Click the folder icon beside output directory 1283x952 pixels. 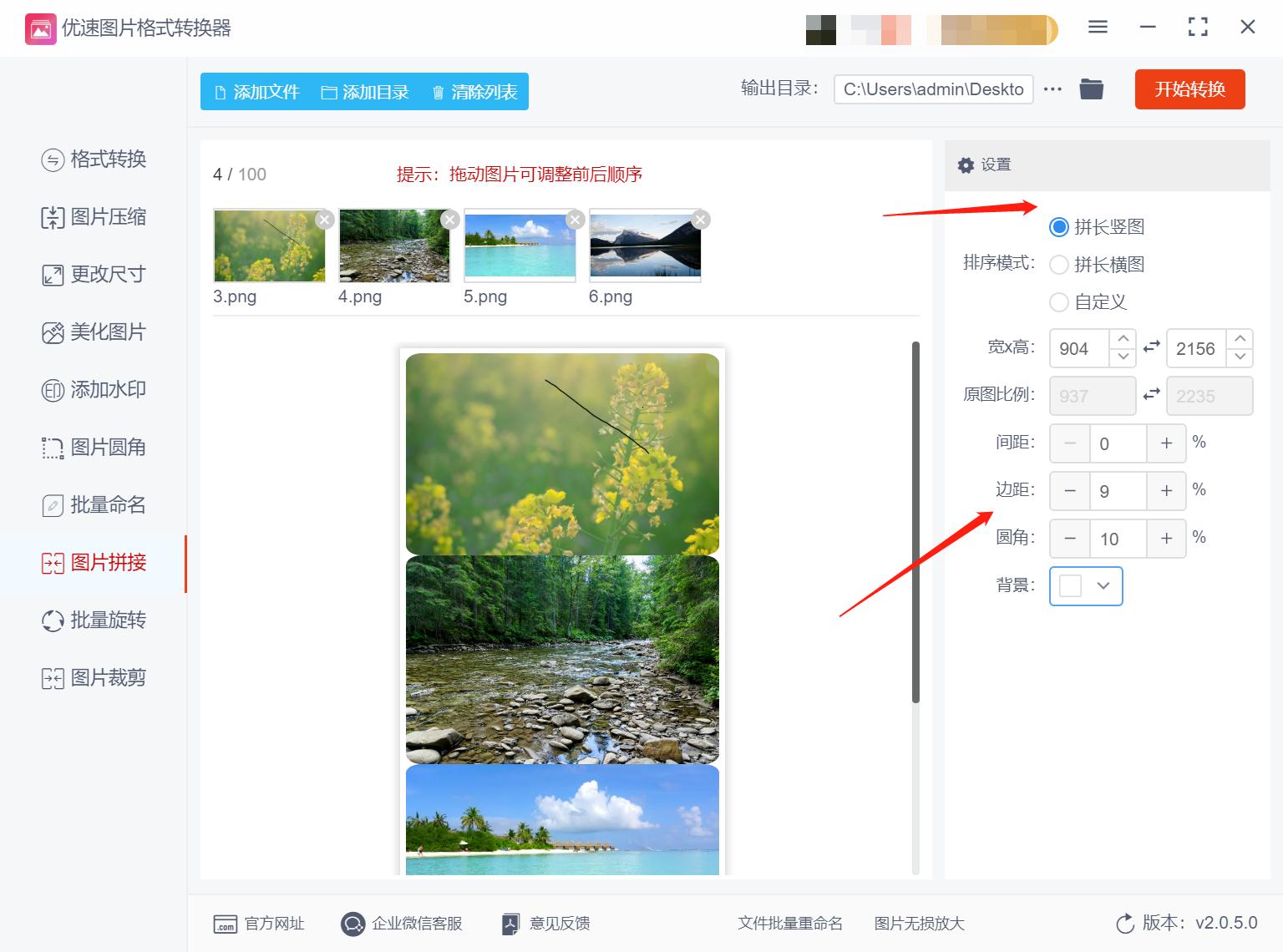tap(1092, 89)
